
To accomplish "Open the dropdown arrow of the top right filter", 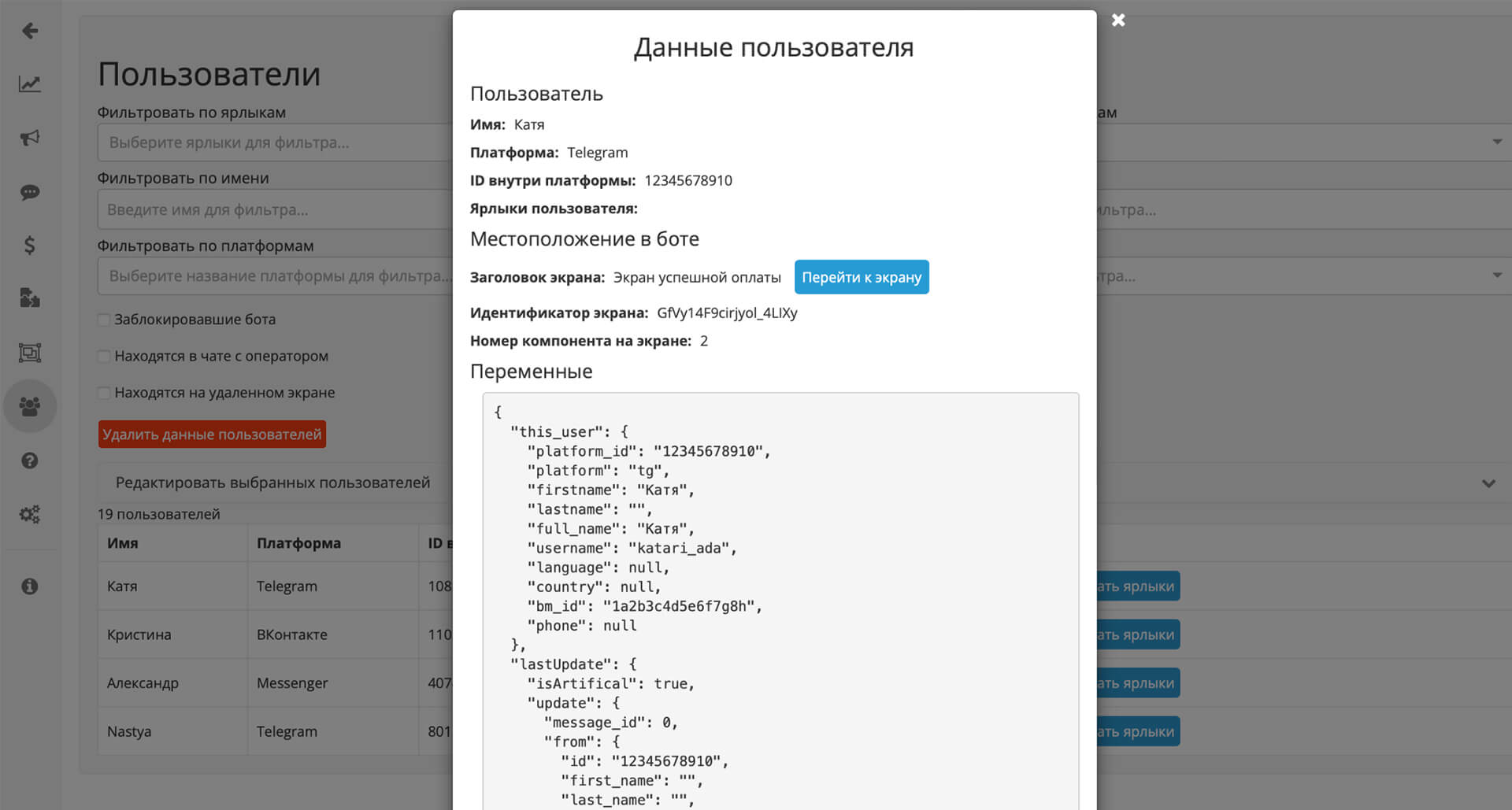I will (x=1497, y=142).
